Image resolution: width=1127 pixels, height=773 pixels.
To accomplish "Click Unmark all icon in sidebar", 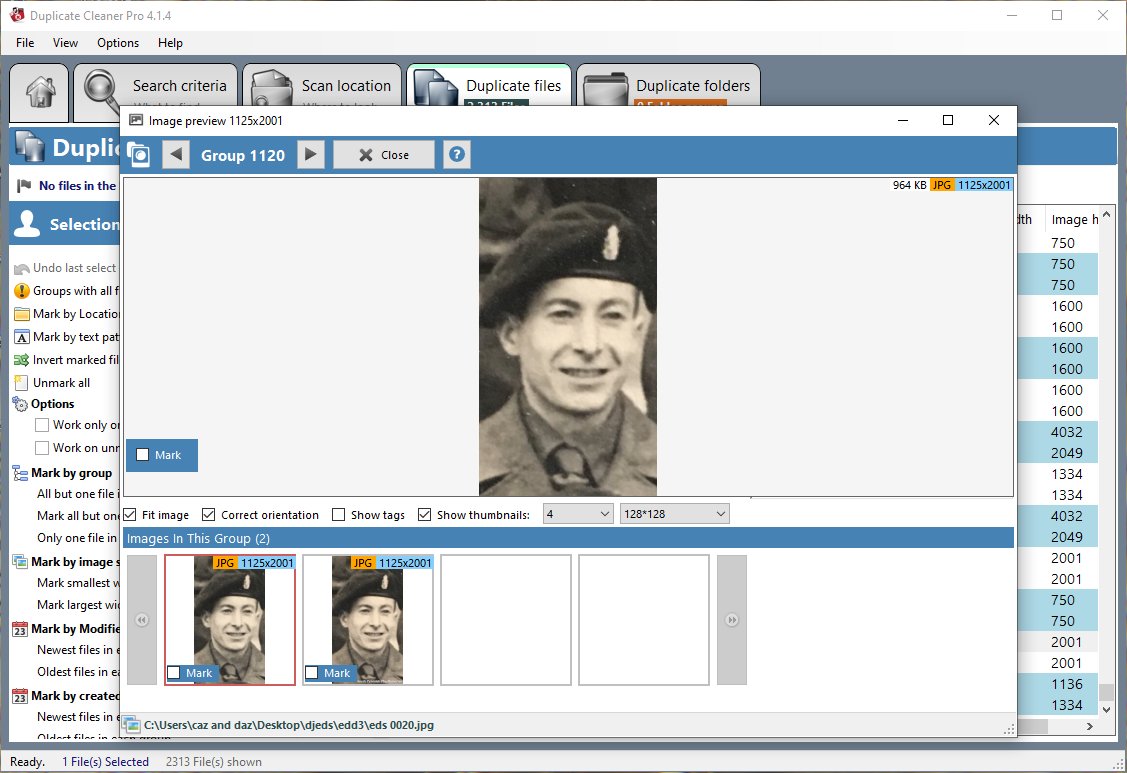I will [22, 383].
